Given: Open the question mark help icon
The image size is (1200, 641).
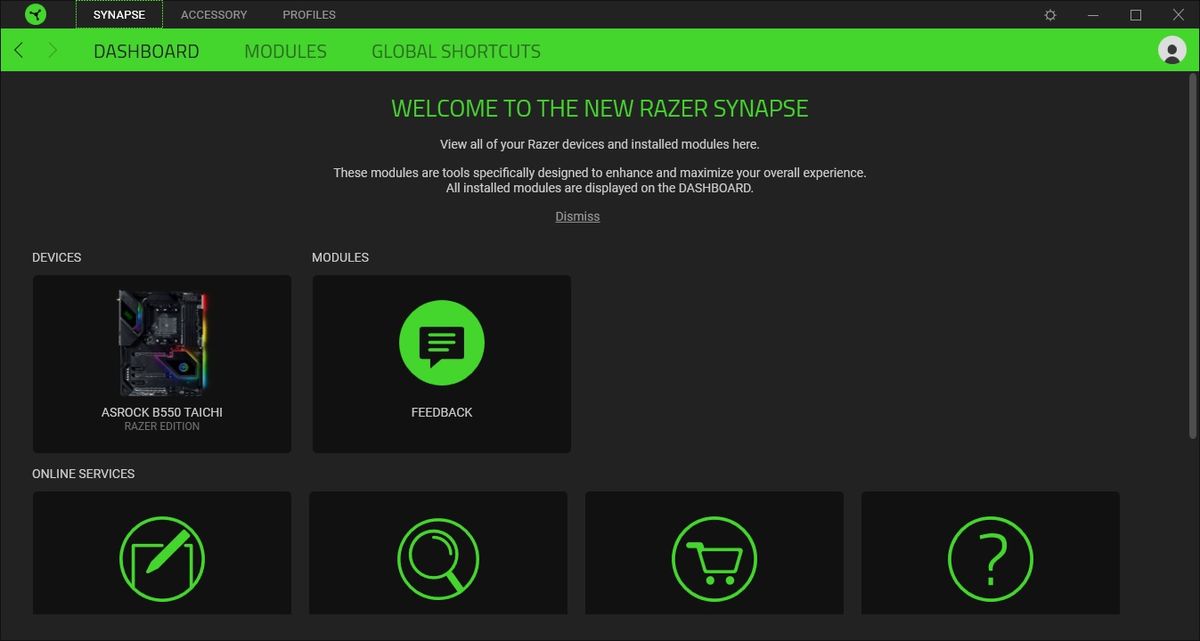Looking at the screenshot, I should click(990, 558).
